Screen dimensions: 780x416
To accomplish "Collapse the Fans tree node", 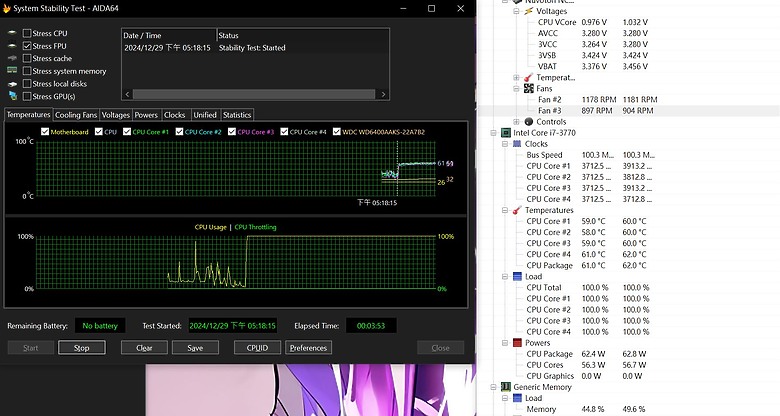I will coord(516,89).
